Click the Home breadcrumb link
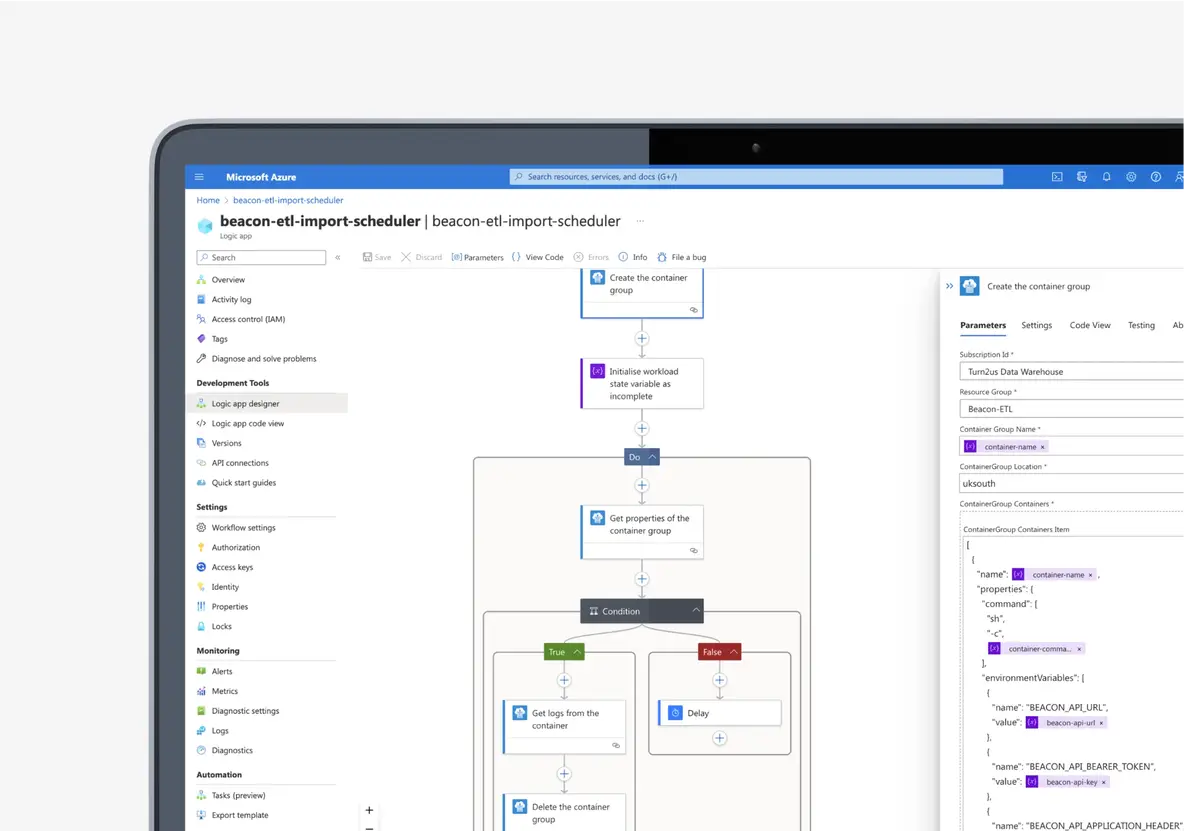1184x831 pixels. point(208,200)
